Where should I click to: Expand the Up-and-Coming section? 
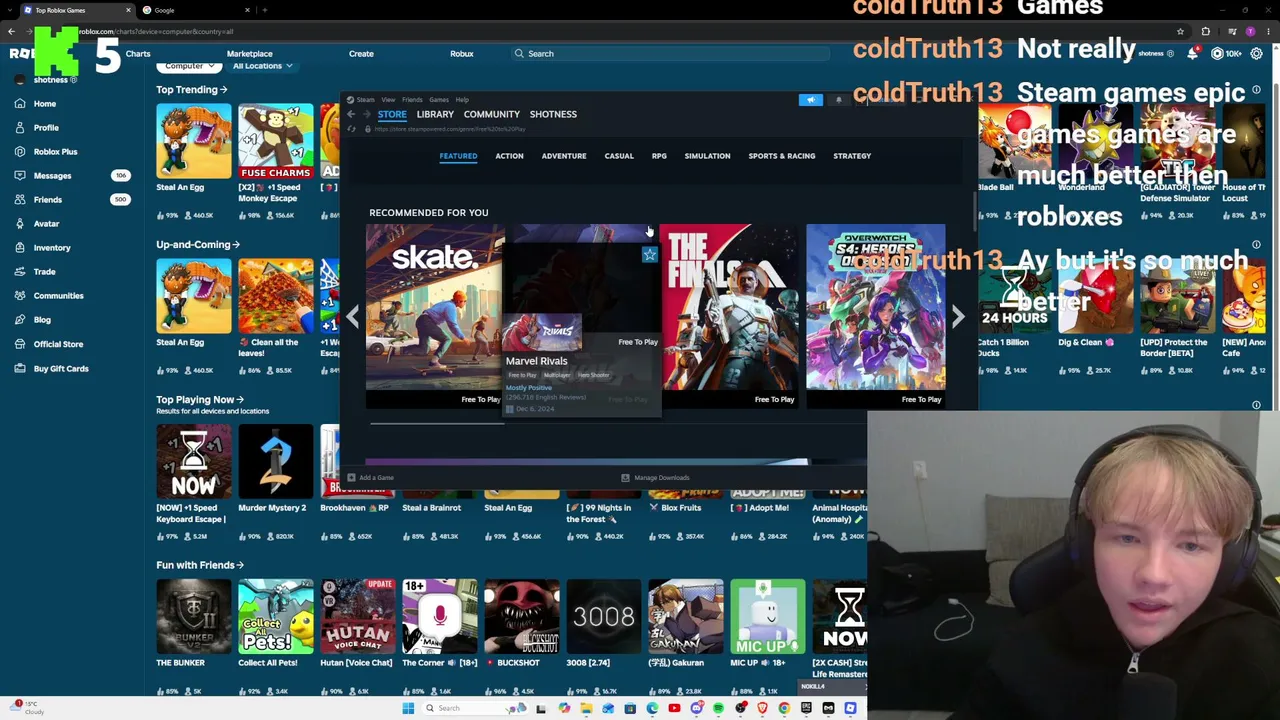tap(198, 244)
